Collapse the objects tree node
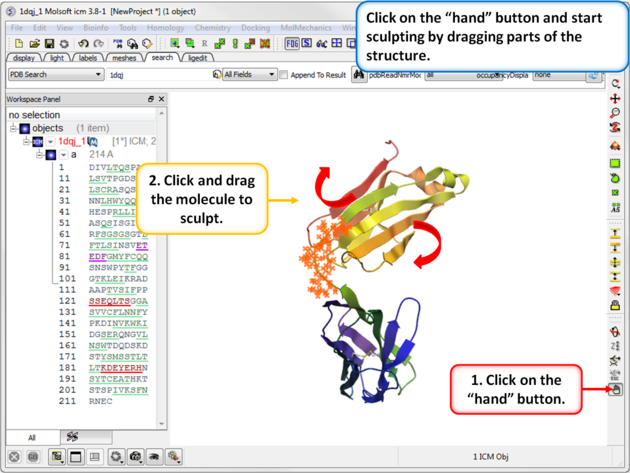 13,129
